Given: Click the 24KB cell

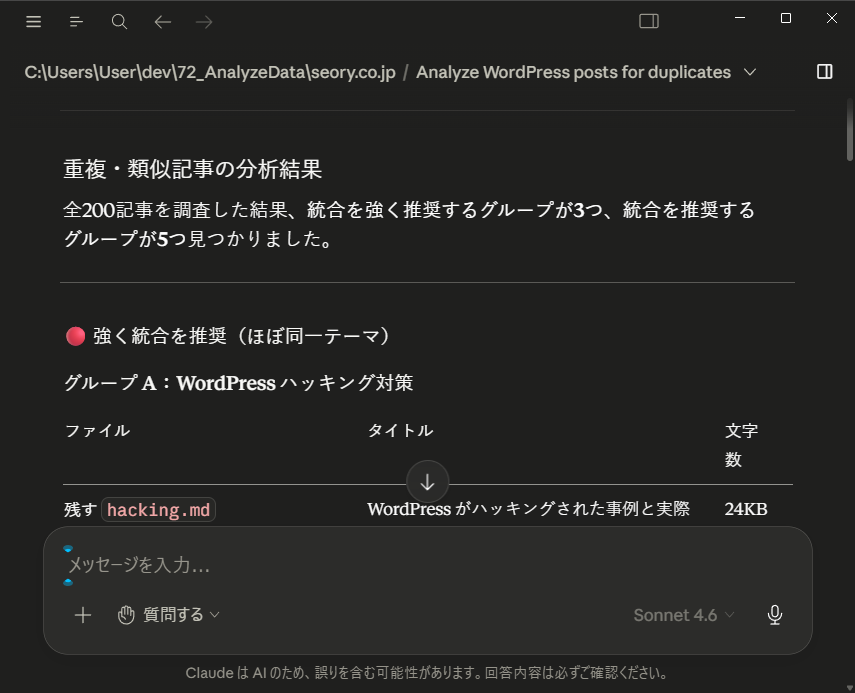Looking at the screenshot, I should tap(746, 509).
